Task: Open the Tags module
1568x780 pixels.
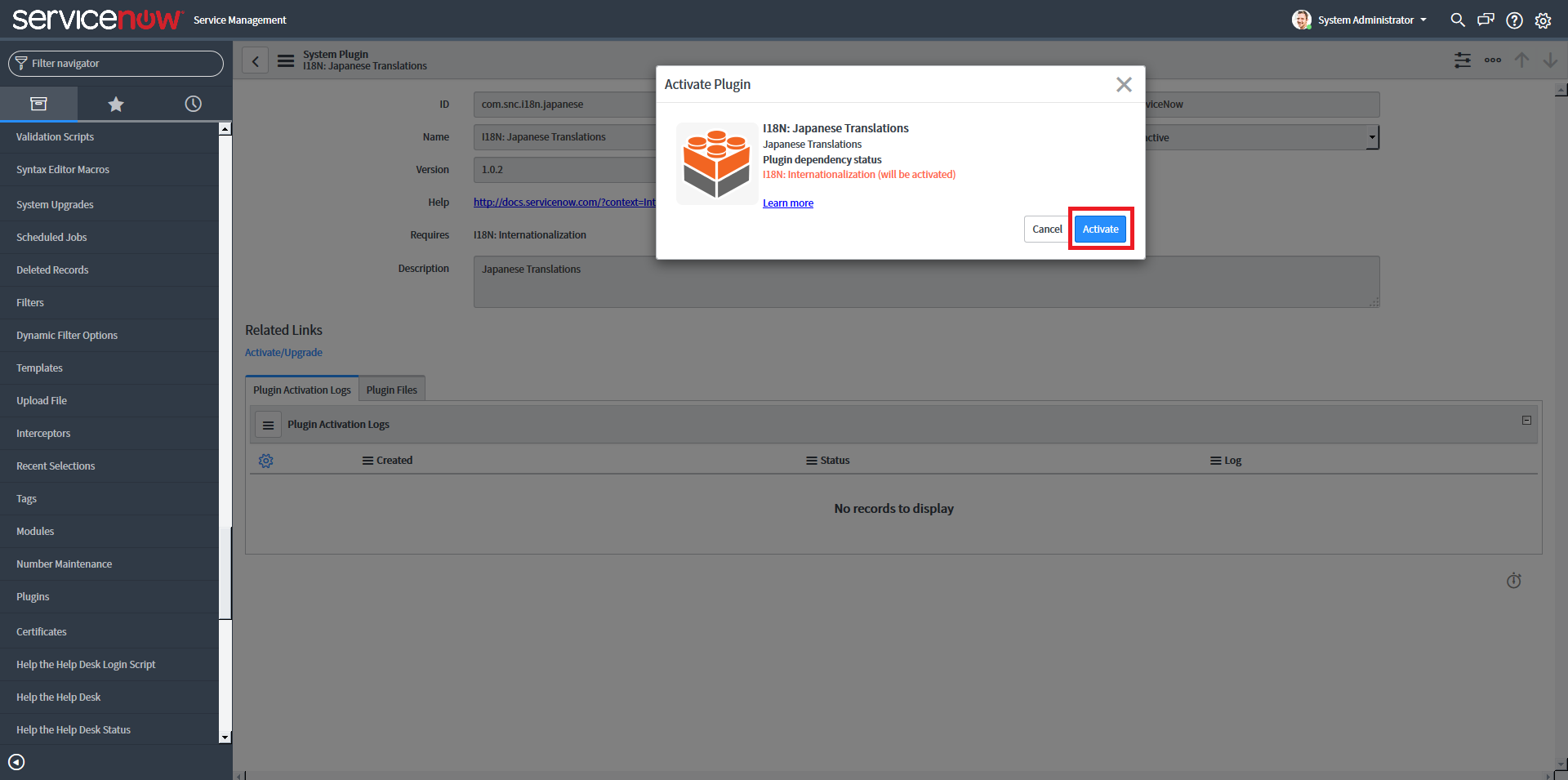Action: click(x=26, y=499)
